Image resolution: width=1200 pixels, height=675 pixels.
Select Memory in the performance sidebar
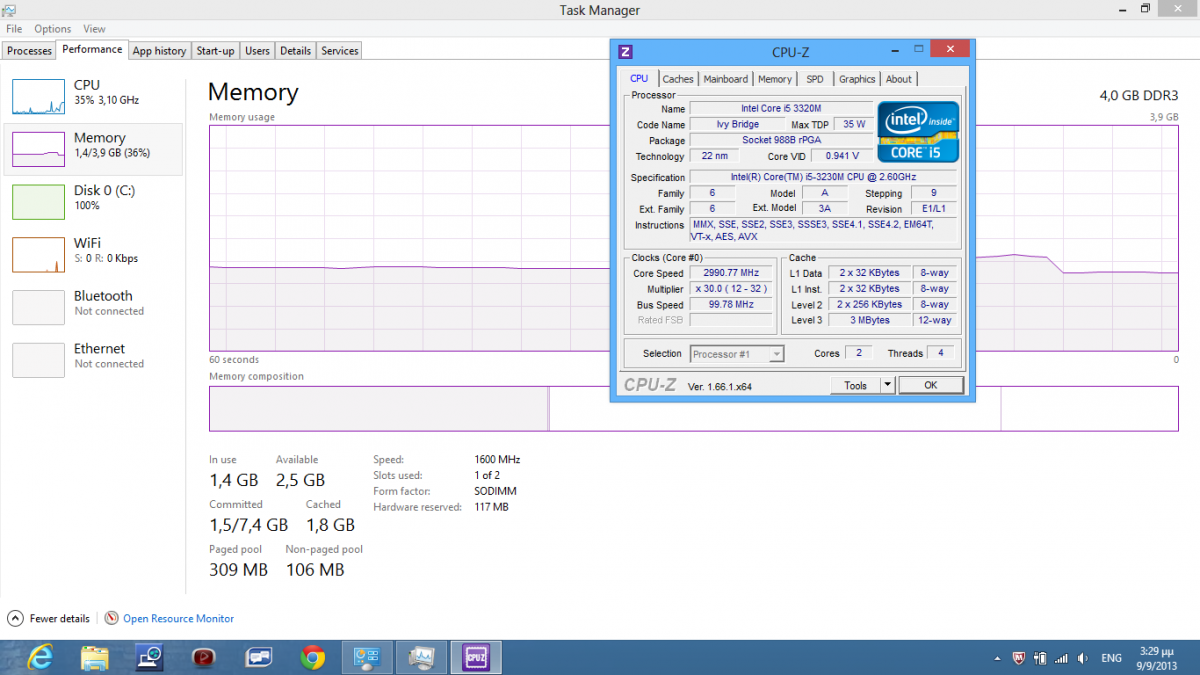(x=93, y=149)
